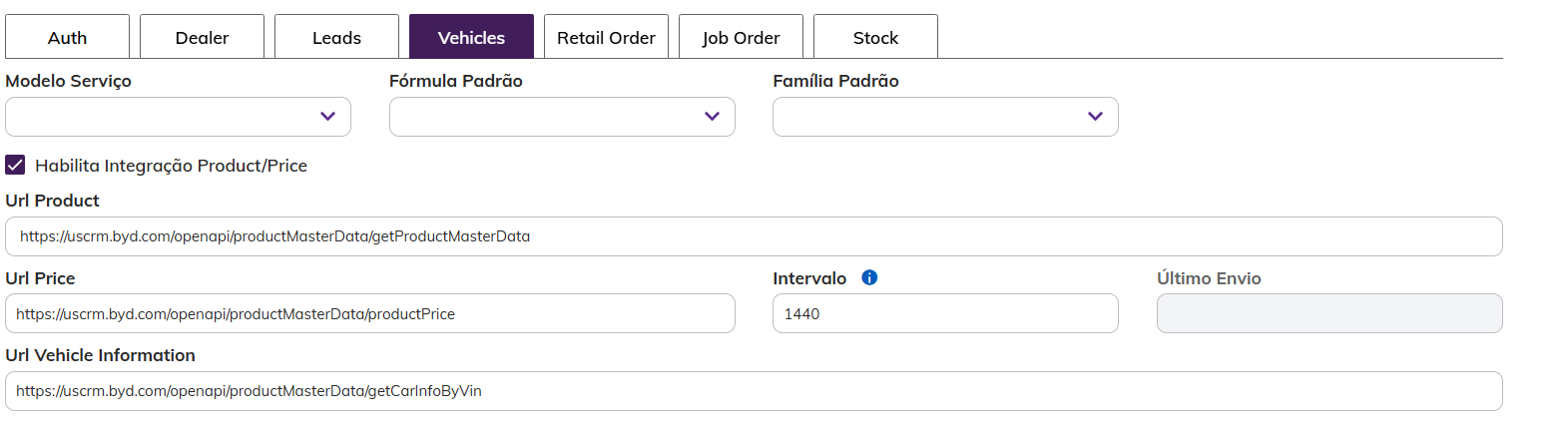Uncheck Habilita Integração Product/Price checkbox
1568x436 pixels.
15,165
